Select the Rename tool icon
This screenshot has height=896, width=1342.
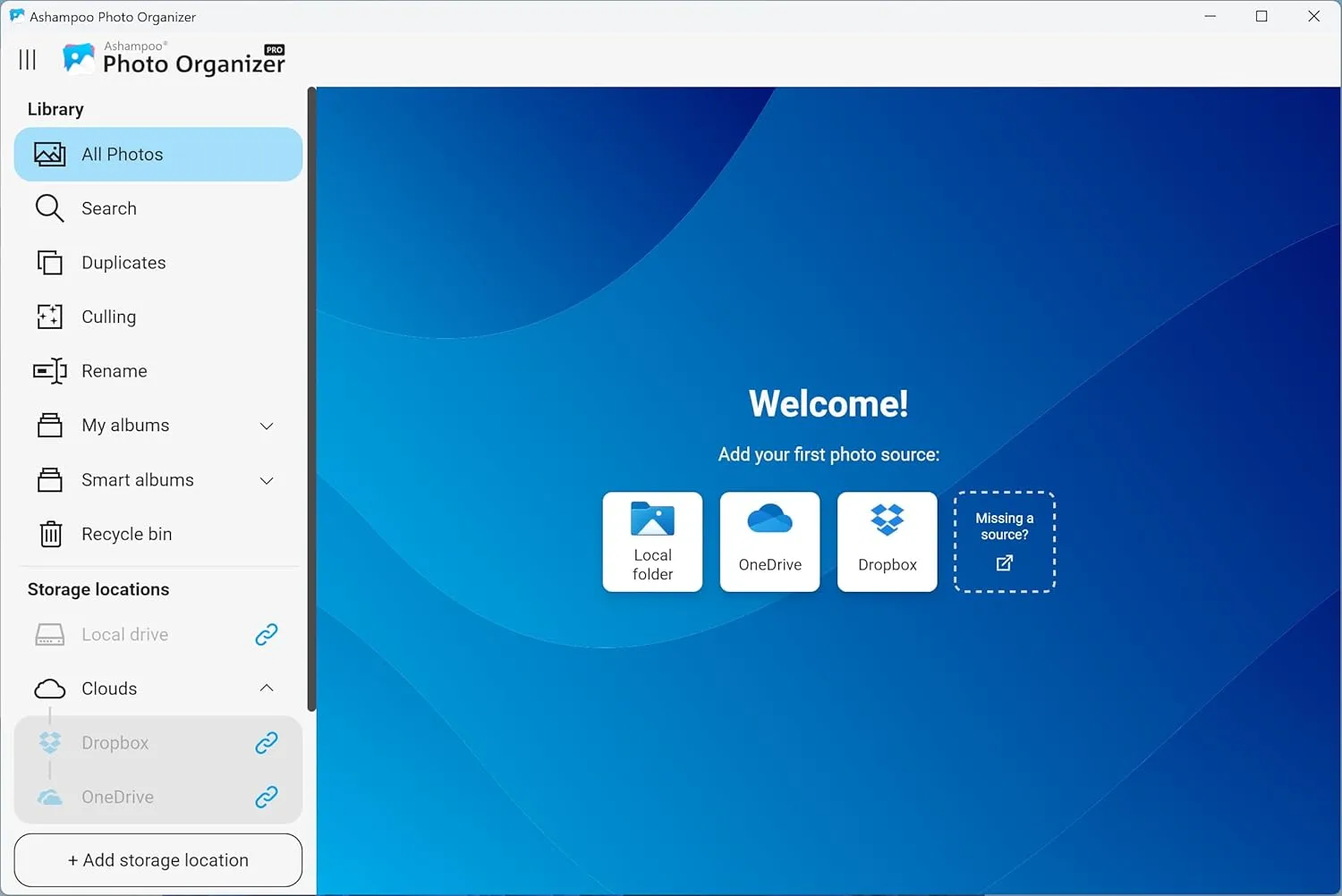pos(49,370)
